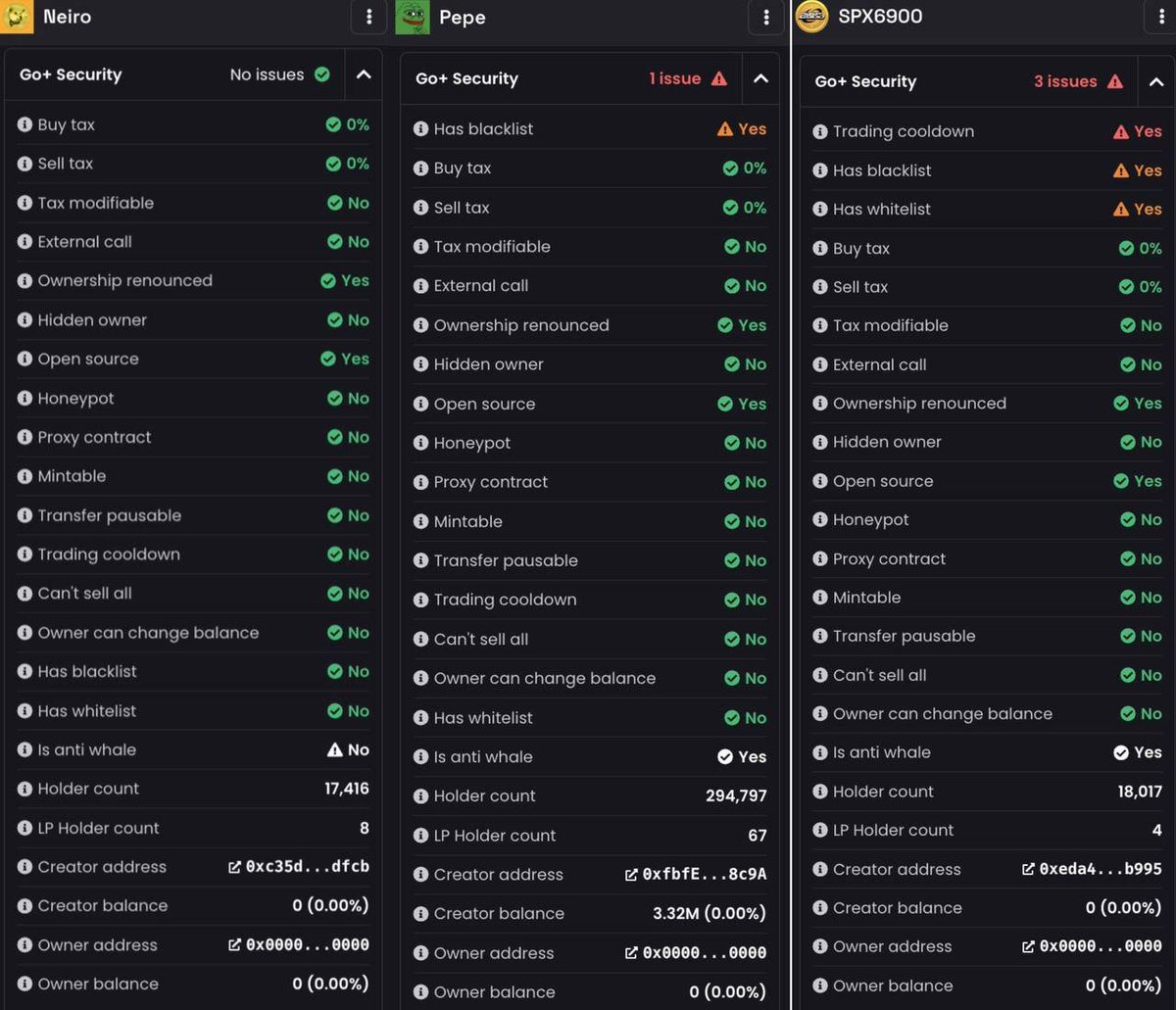Click info icon beside Neiro Mintable
Screen dimensions: 1176x1010
(24, 476)
